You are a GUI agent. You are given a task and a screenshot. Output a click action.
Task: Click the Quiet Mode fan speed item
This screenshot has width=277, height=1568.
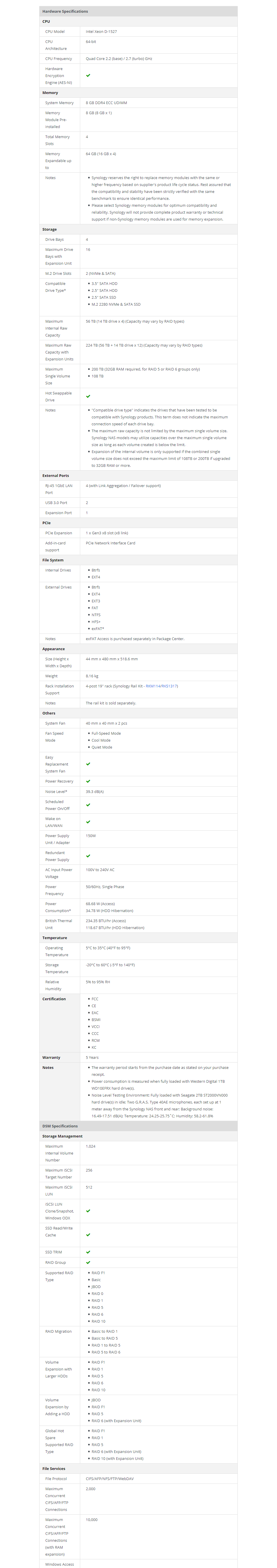pos(102,747)
